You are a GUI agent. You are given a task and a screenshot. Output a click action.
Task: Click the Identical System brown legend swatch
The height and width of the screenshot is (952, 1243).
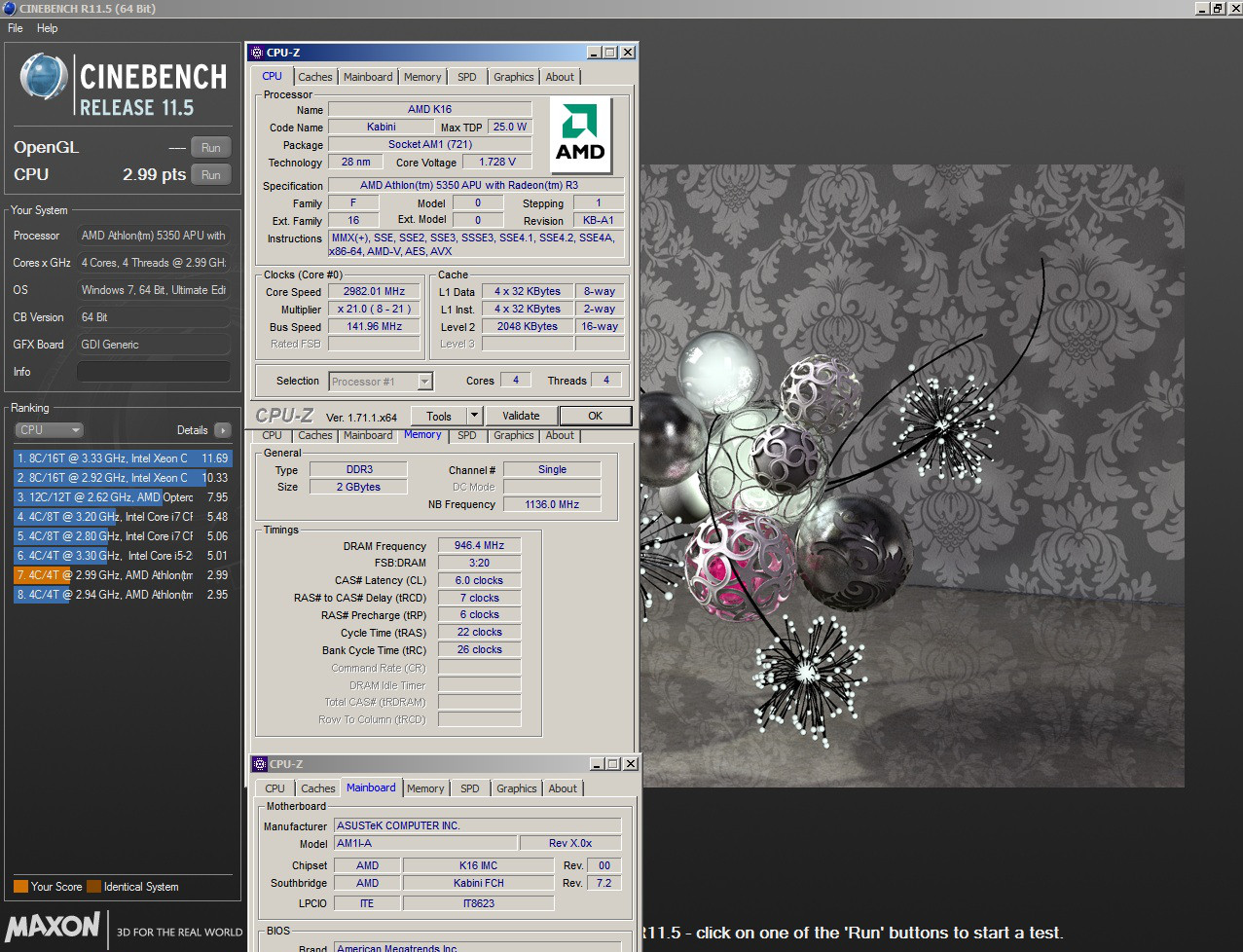[93, 887]
